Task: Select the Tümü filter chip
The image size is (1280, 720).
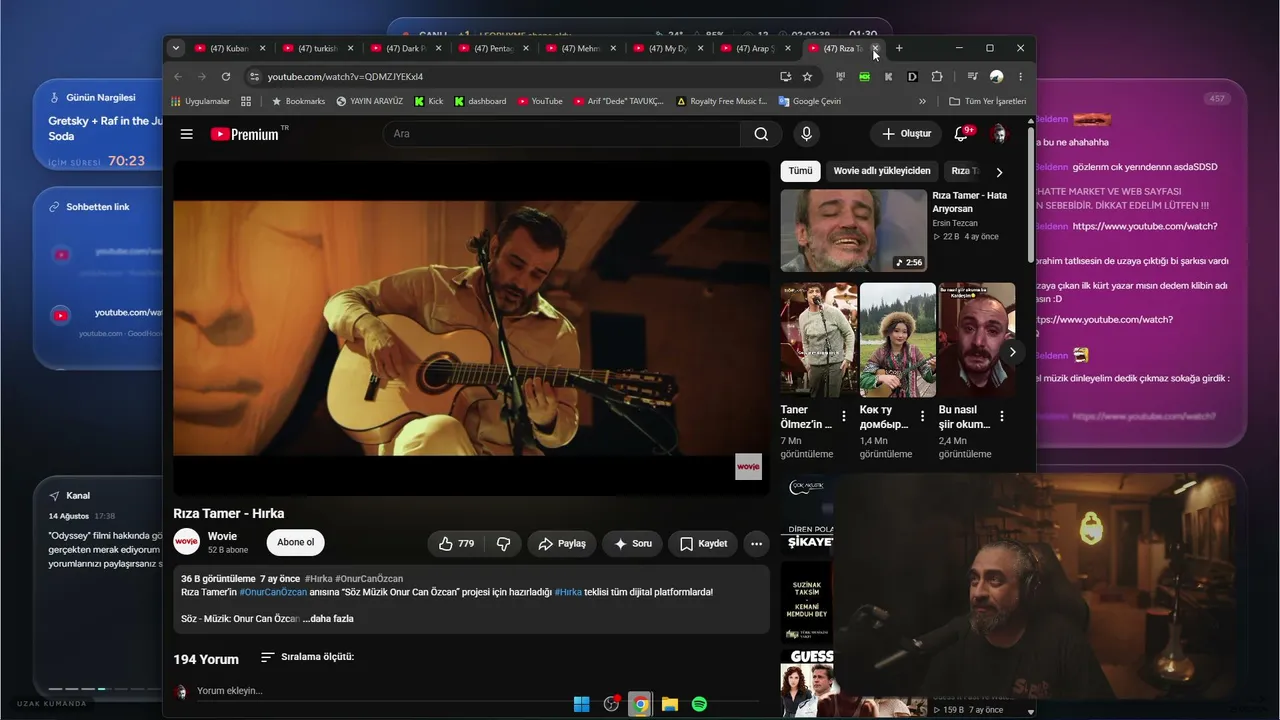Action: point(800,171)
